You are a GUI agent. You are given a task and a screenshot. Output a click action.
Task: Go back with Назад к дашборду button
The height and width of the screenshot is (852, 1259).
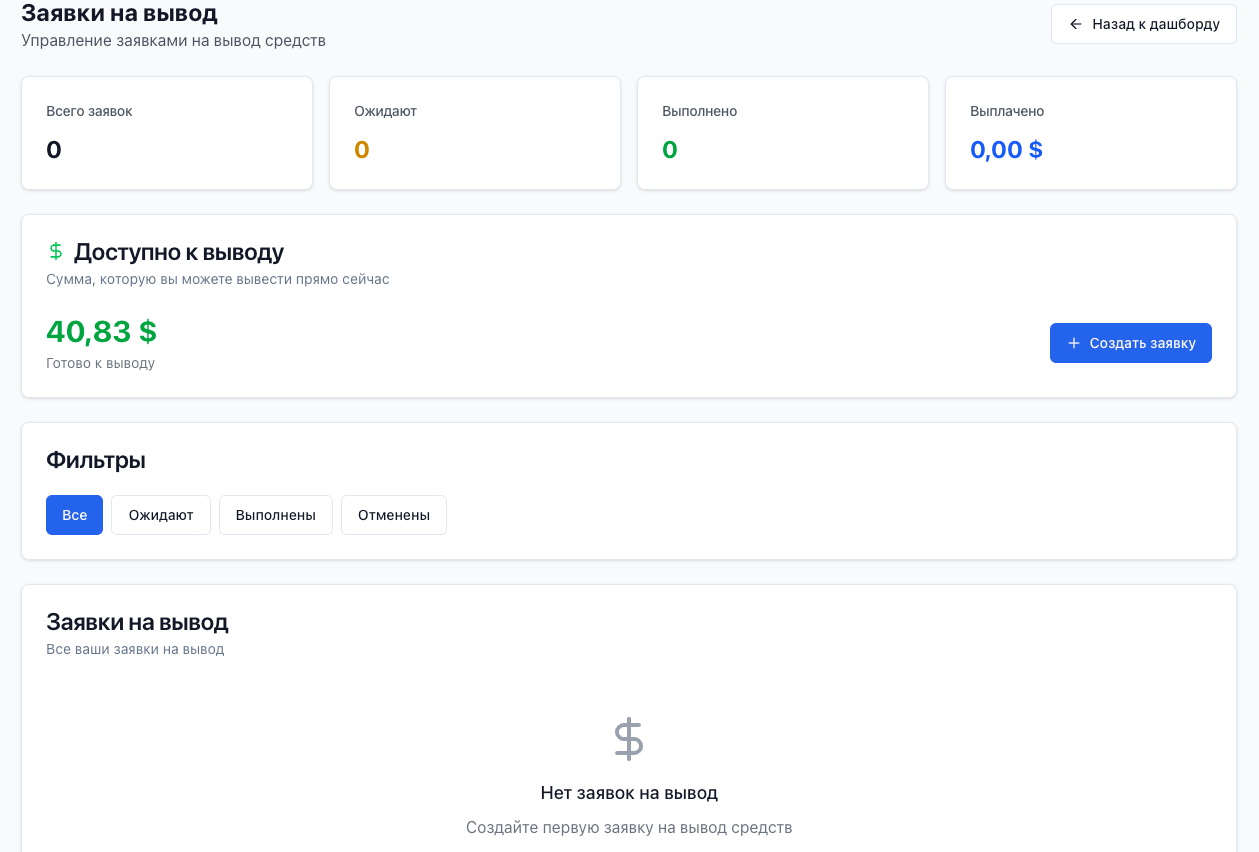(x=1143, y=24)
